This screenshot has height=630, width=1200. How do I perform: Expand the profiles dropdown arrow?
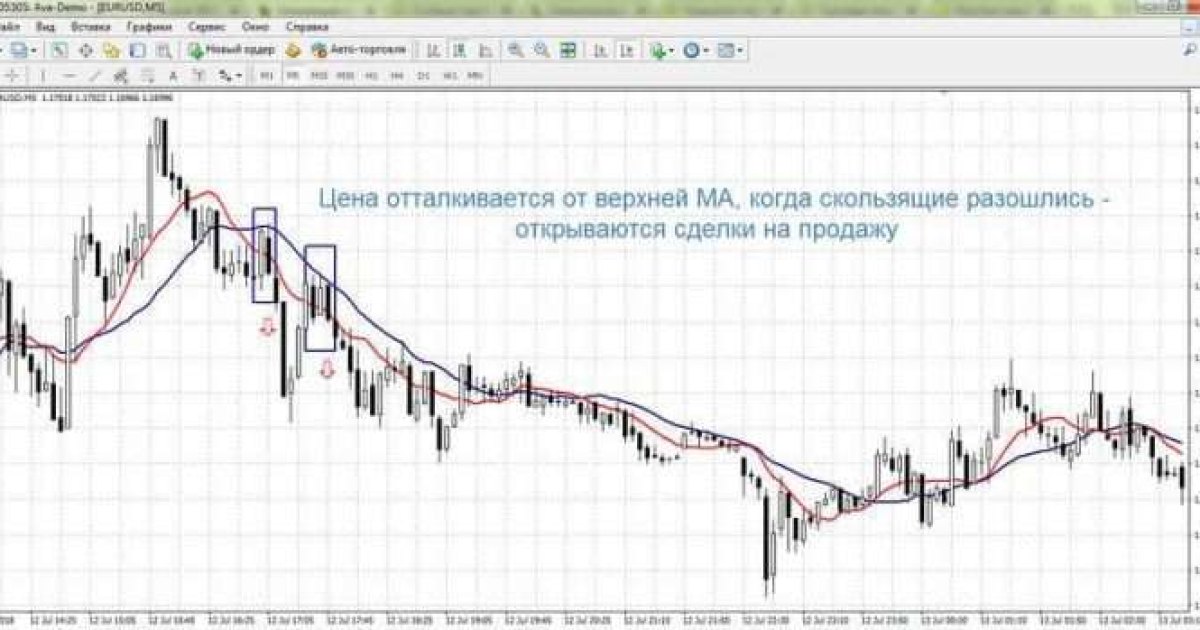tap(34, 50)
